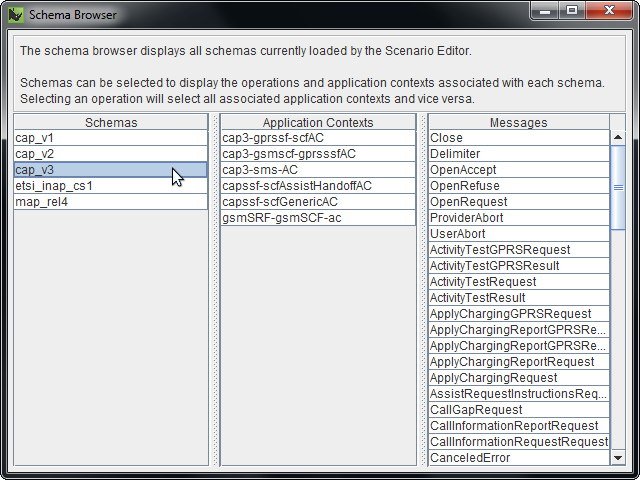The width and height of the screenshot is (640, 480).
Task: Select the map_rel4 schema
Action: [x=111, y=202]
